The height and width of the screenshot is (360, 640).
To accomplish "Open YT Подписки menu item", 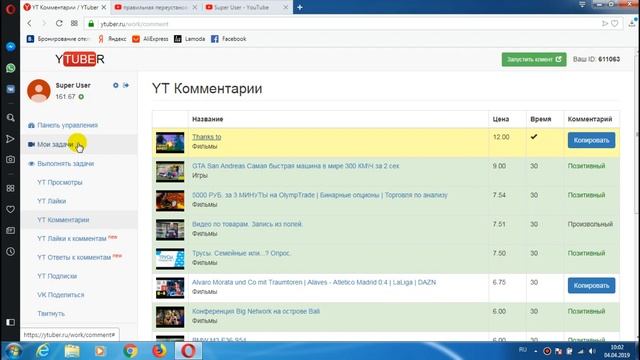I will pyautogui.click(x=57, y=276).
